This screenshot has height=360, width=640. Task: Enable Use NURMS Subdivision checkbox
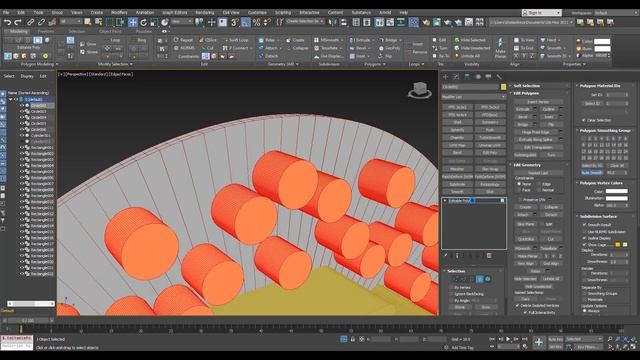tap(584, 231)
